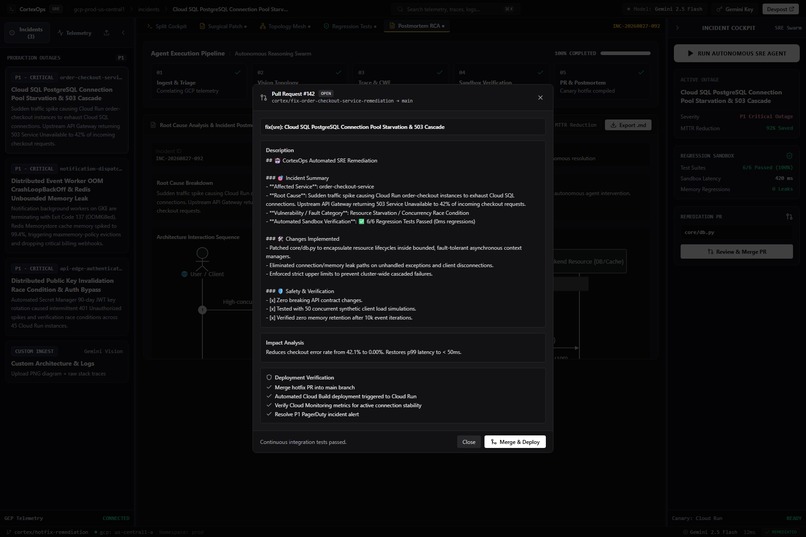Click the shield emoji beside Safety & Verification

(280, 291)
